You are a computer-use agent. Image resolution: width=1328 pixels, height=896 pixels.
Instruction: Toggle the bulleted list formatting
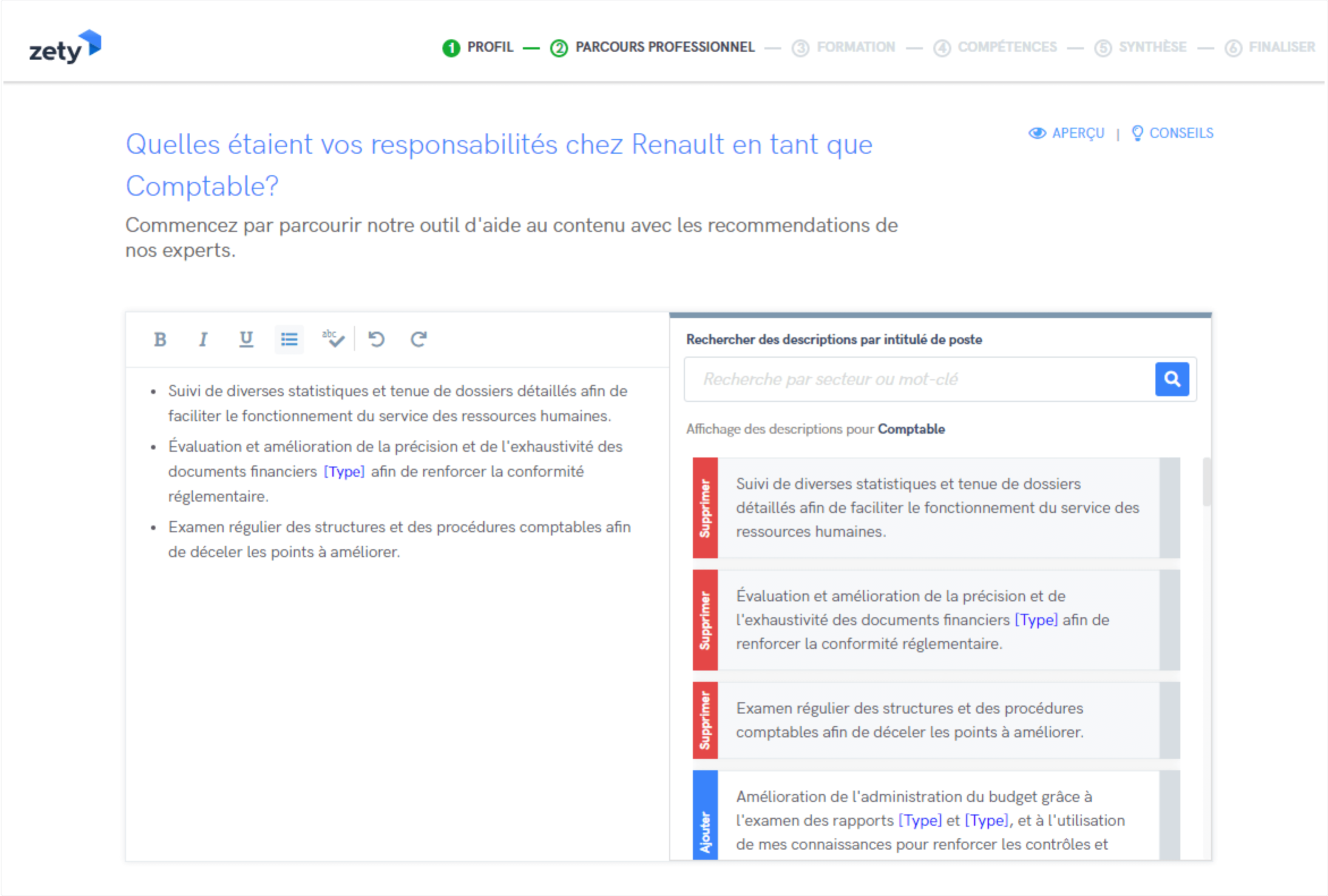pos(289,339)
